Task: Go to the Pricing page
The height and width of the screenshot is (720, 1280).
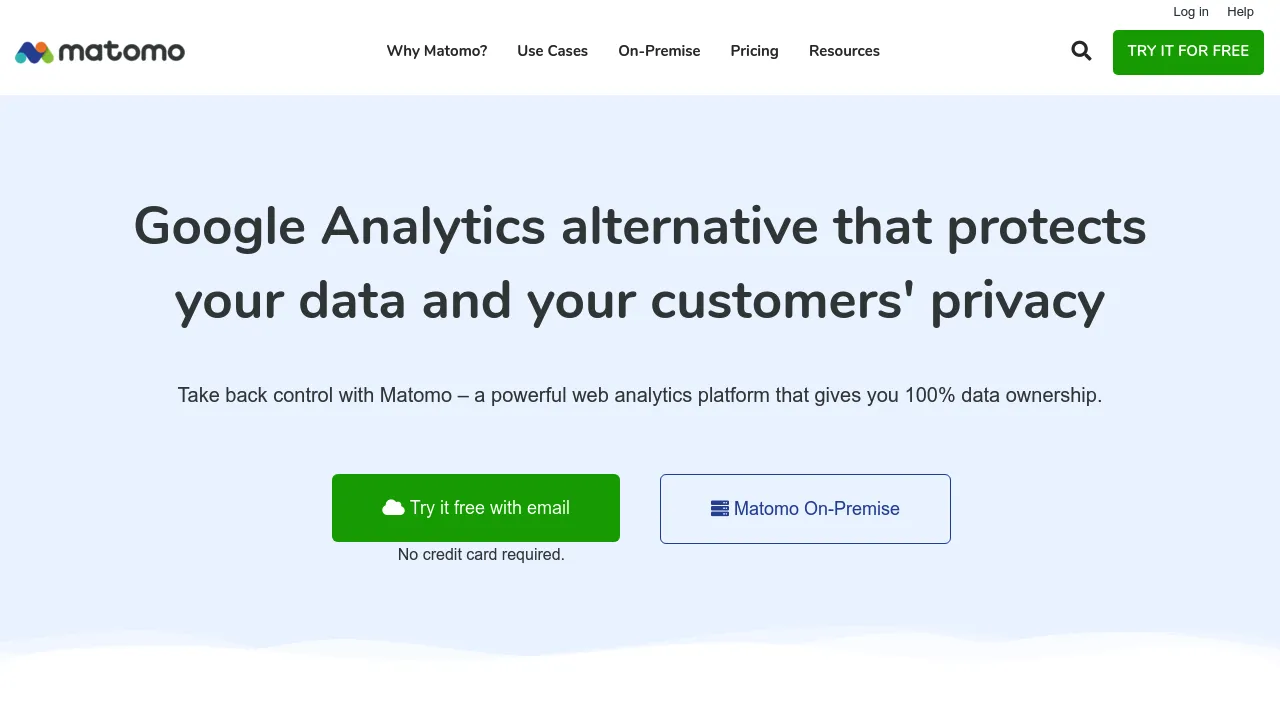Action: click(754, 51)
